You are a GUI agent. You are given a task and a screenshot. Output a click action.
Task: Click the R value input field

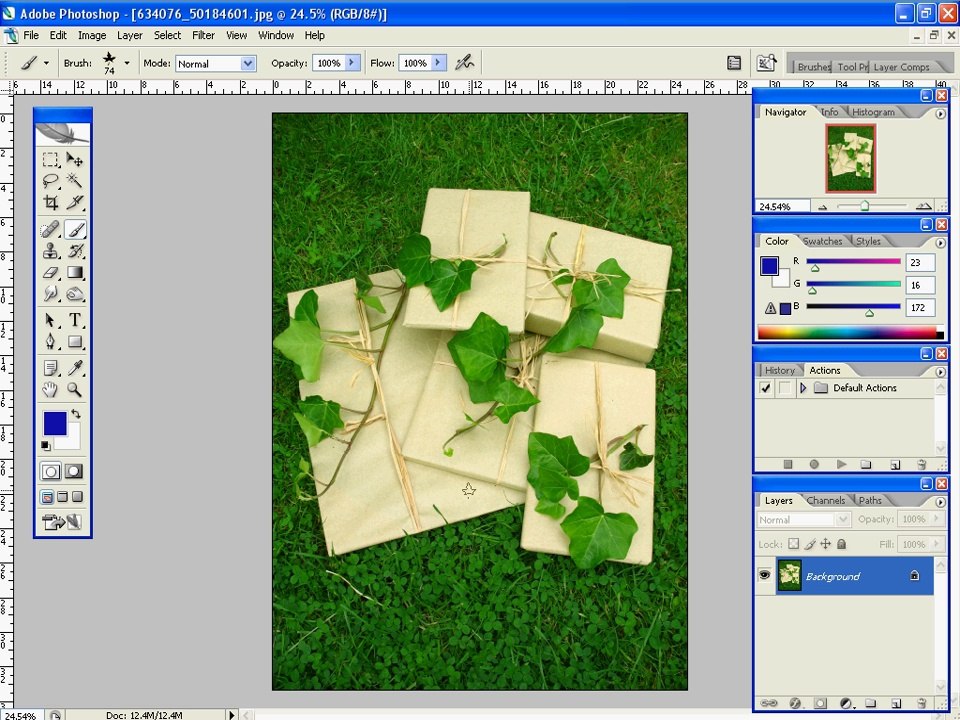coord(920,263)
